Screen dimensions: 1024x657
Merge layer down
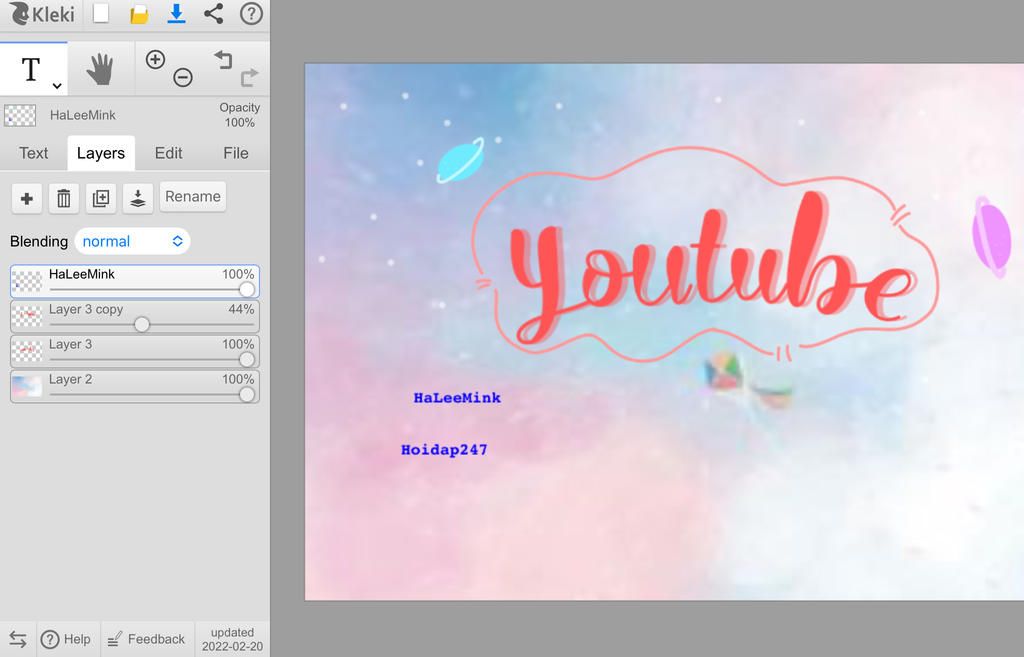click(138, 198)
